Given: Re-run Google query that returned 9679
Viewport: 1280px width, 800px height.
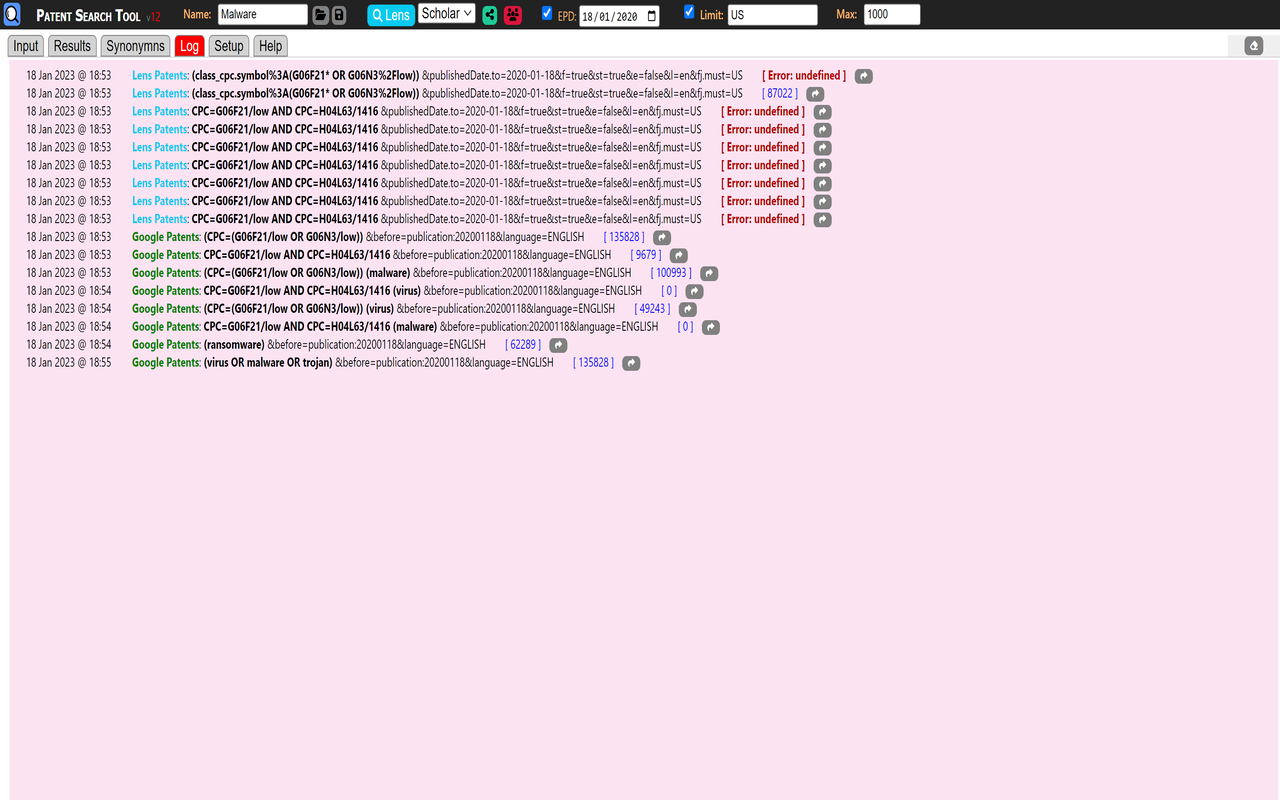Looking at the screenshot, I should pos(679,256).
